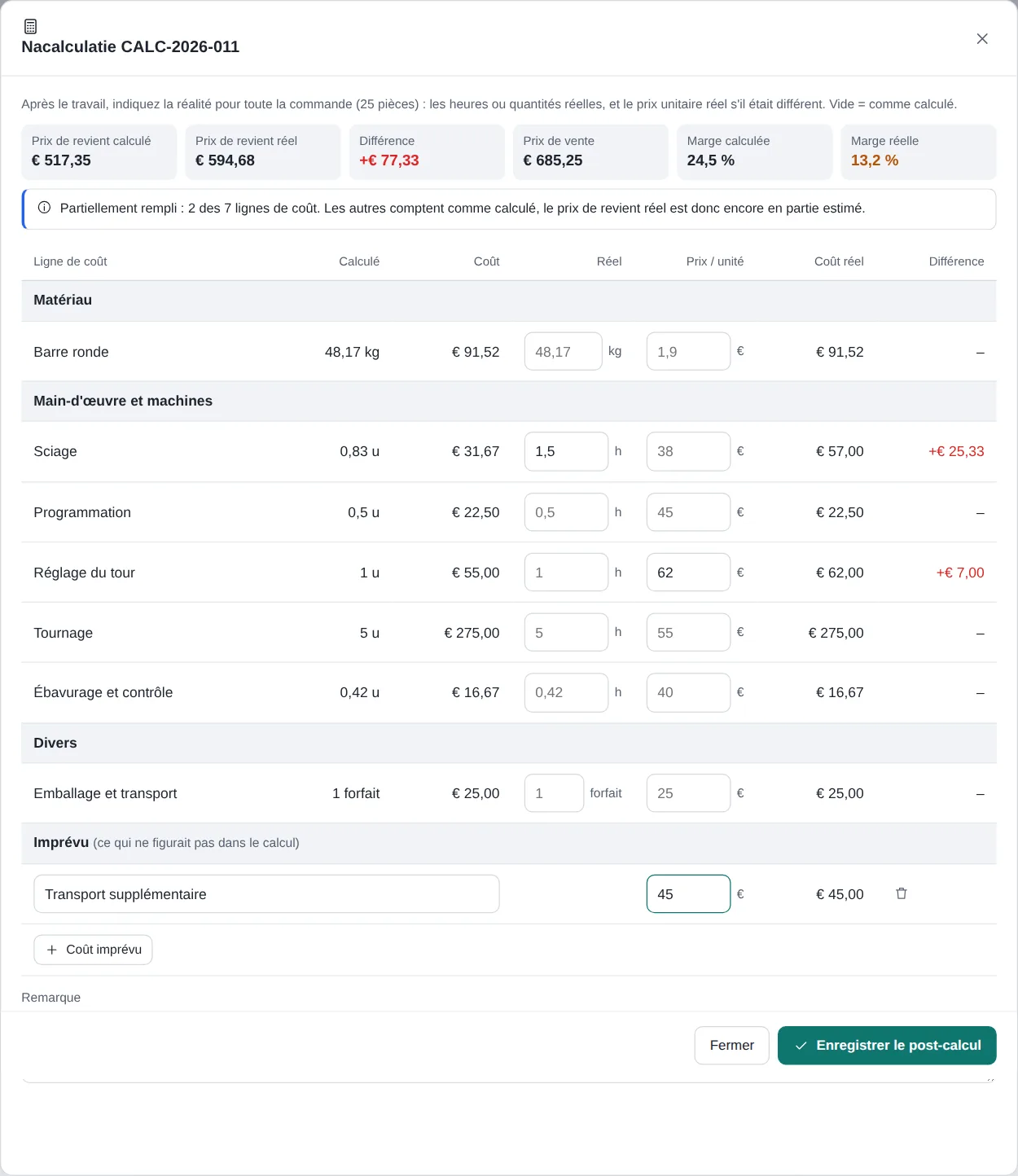
Task: Save with Enregistrer le post-calcul
Action: pos(887,1046)
